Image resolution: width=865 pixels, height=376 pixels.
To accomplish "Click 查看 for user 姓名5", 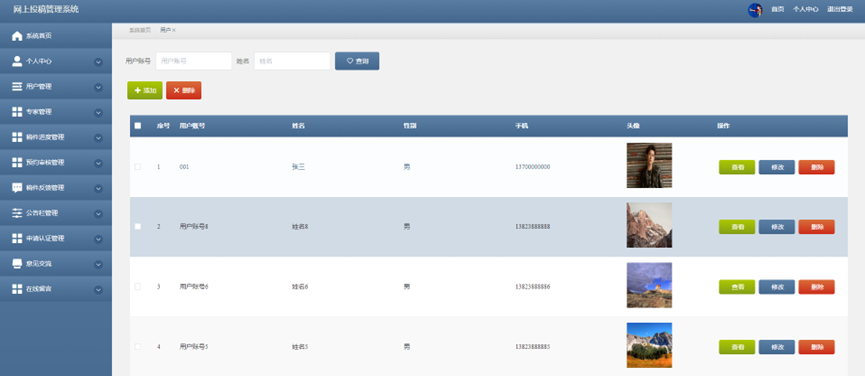I will click(737, 347).
